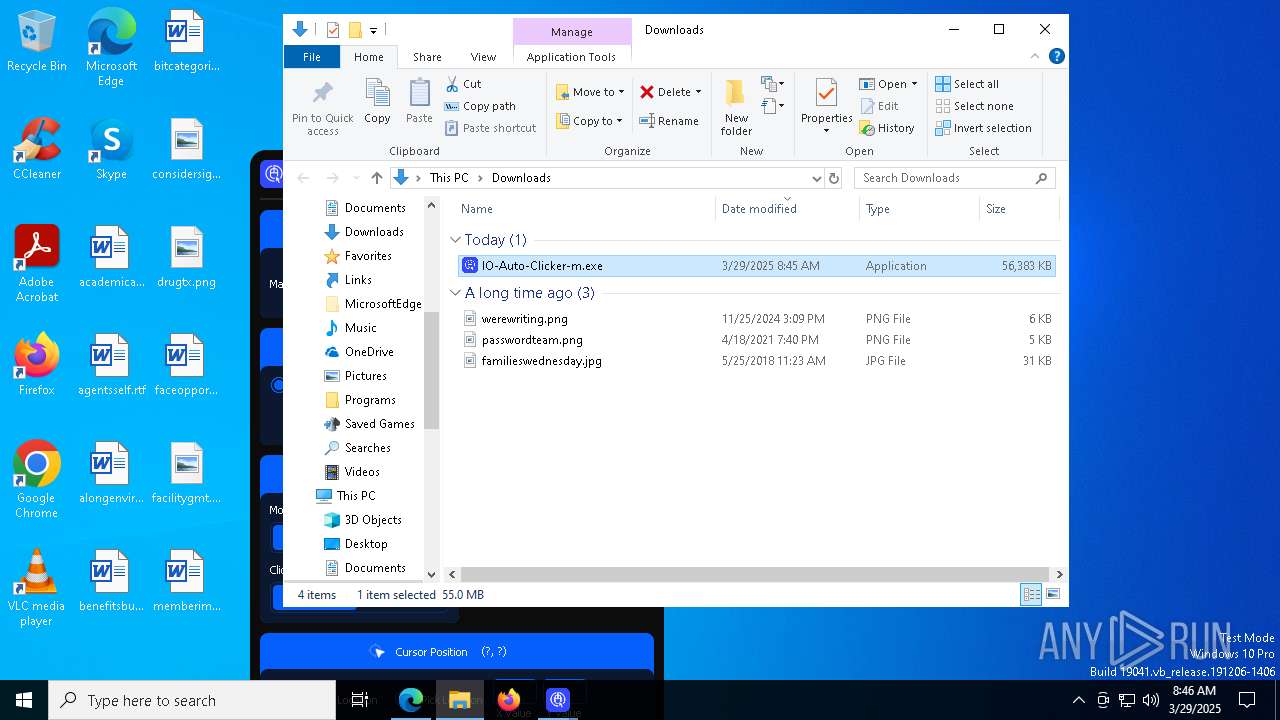
Task: Click the Rename ribbon button
Action: pyautogui.click(x=669, y=121)
